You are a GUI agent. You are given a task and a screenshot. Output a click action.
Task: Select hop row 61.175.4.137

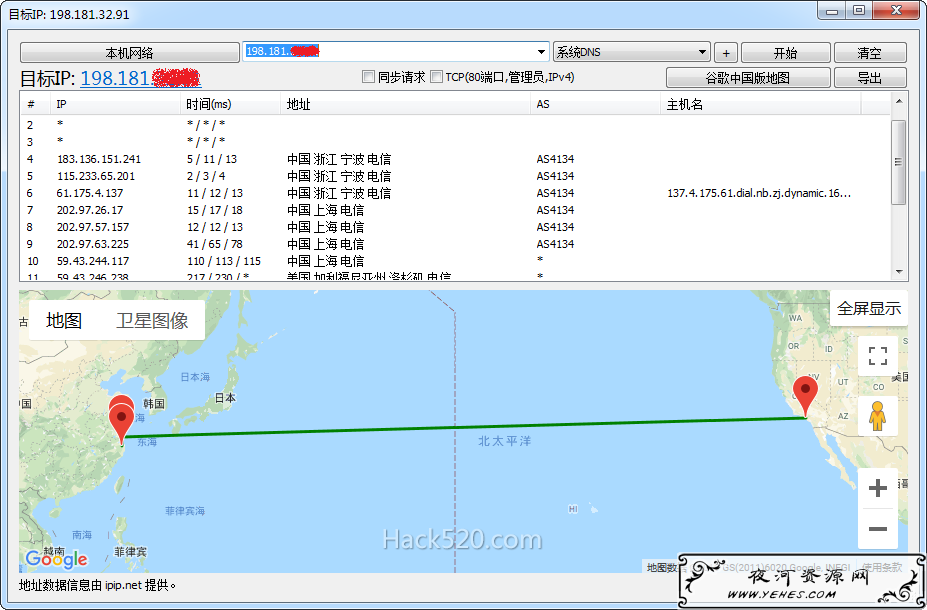pos(455,193)
